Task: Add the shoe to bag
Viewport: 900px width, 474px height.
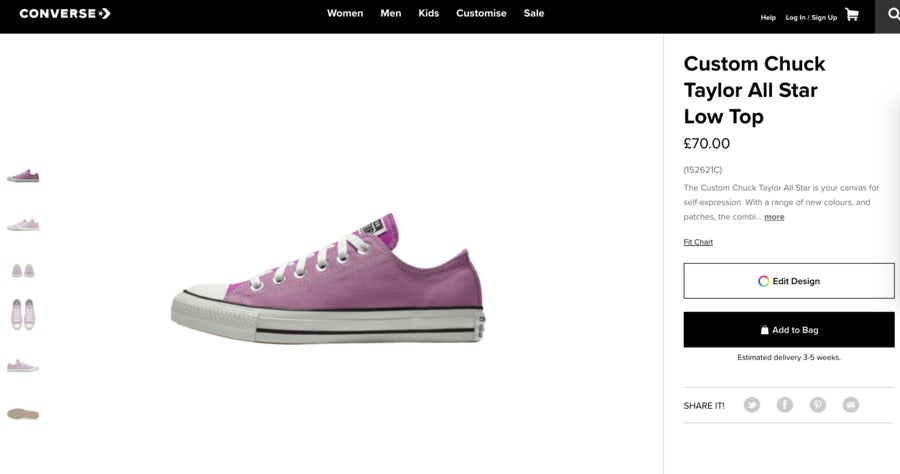Action: (789, 330)
